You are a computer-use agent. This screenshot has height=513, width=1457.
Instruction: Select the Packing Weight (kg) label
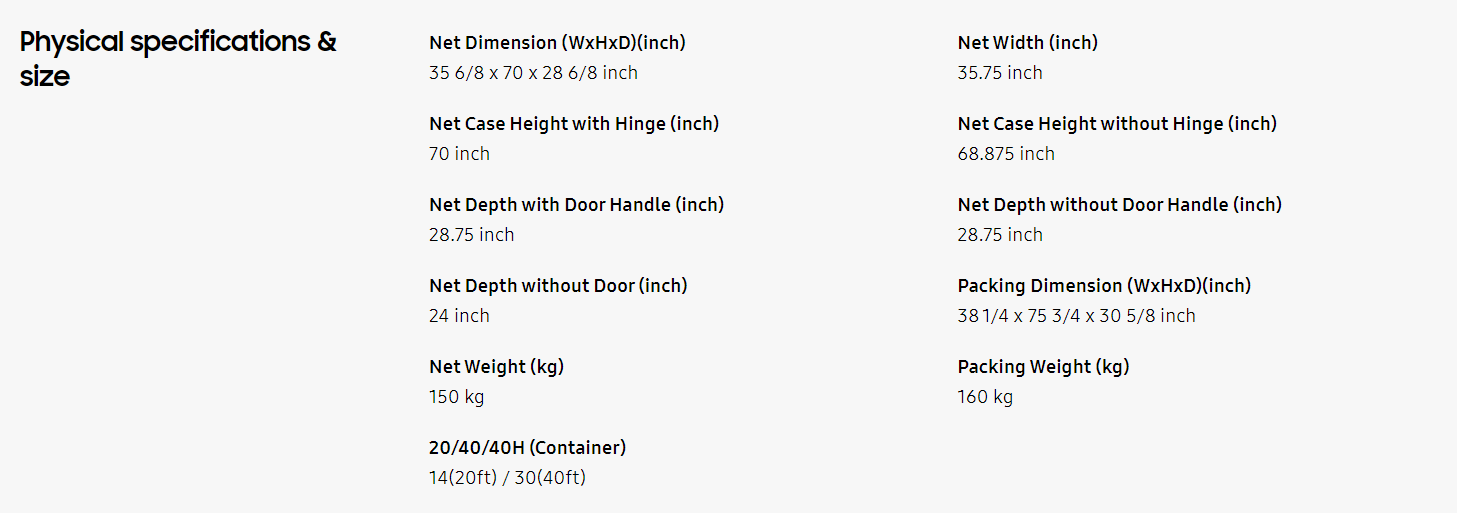coord(1043,367)
